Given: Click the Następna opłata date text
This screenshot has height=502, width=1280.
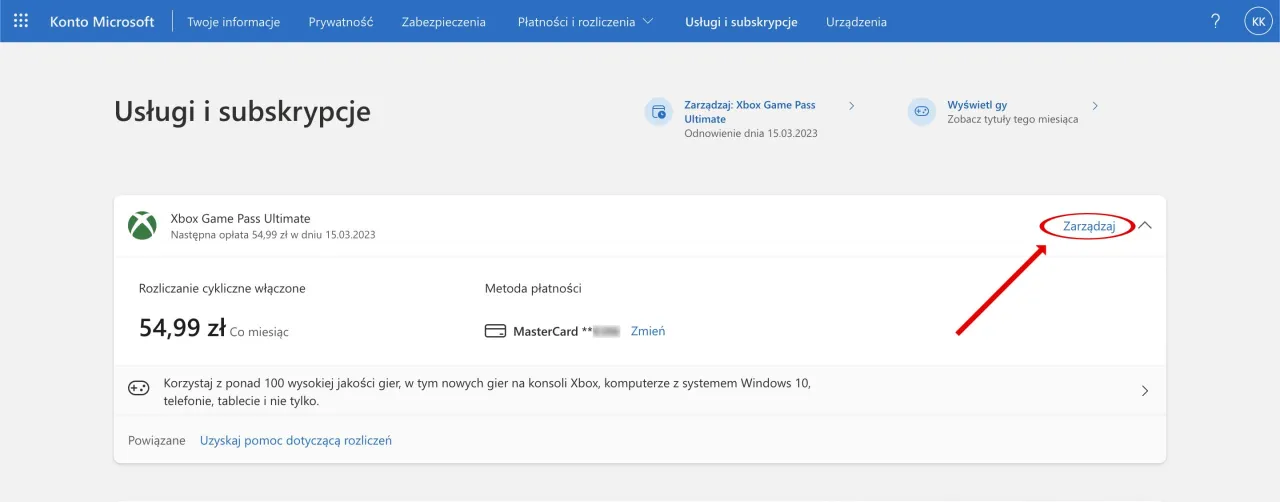Looking at the screenshot, I should pos(273,235).
